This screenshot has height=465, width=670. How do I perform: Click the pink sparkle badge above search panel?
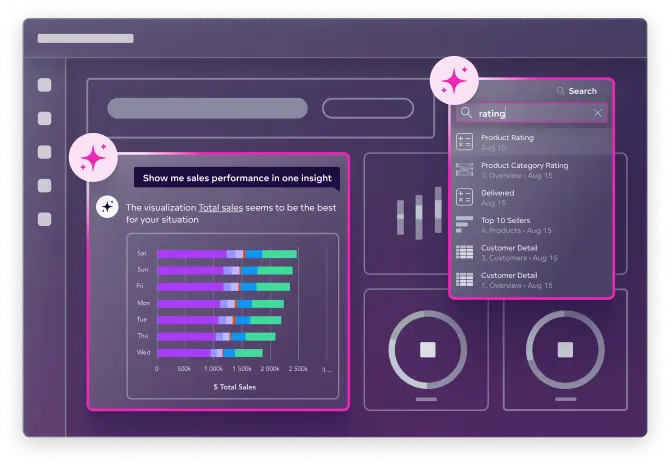pos(454,81)
